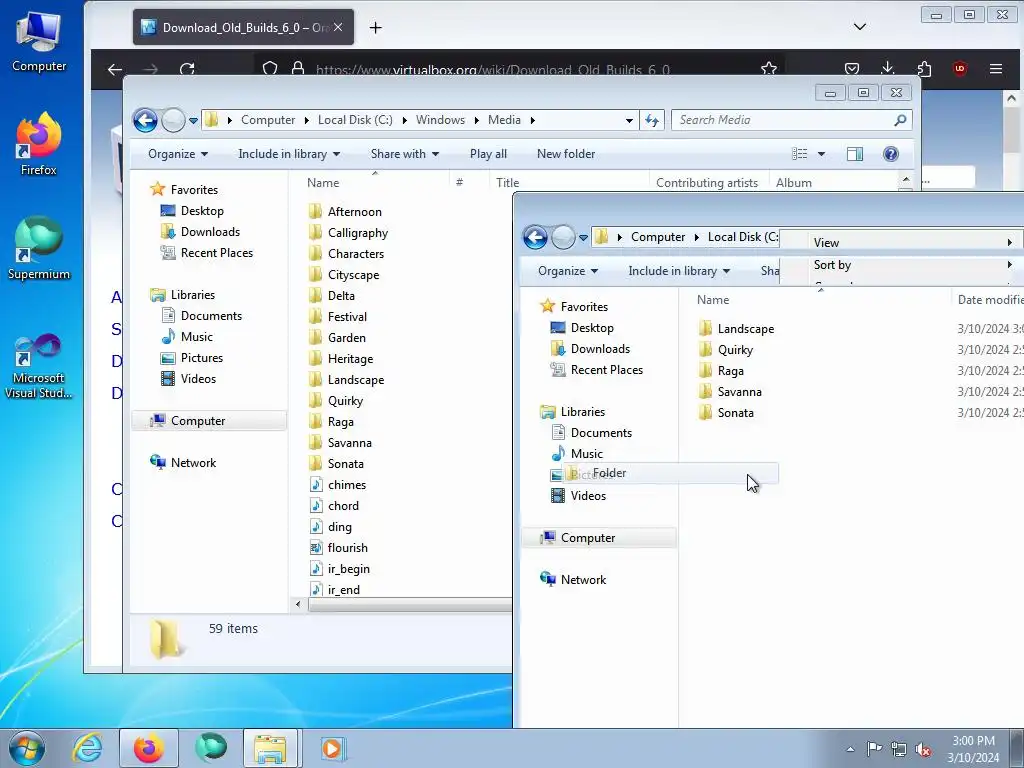Show hidden tray icons arrow
The width and height of the screenshot is (1024, 768).
850,749
